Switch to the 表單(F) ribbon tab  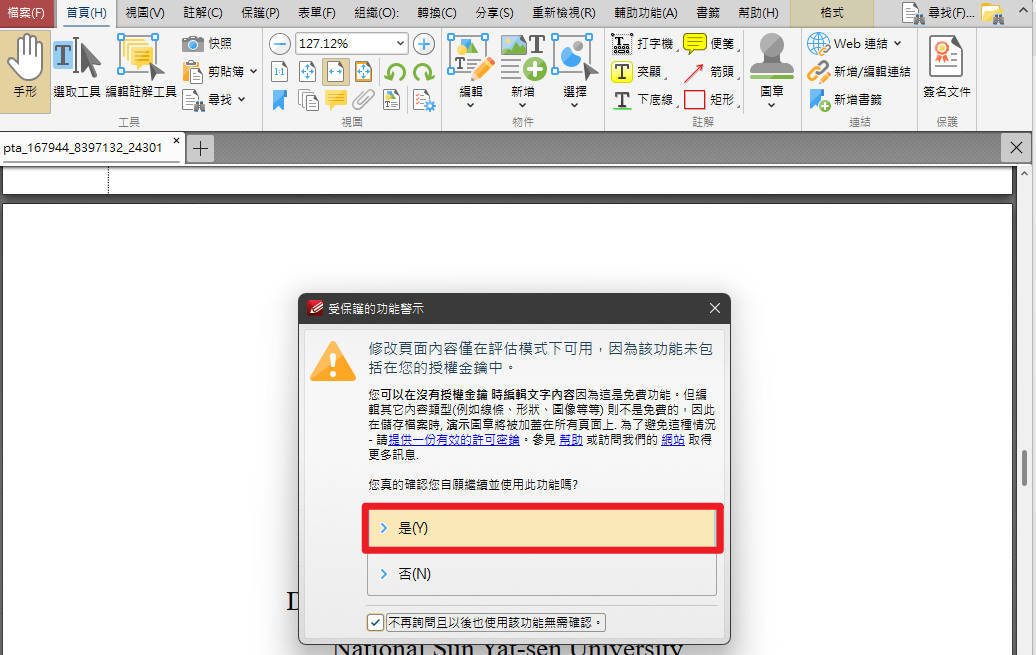316,13
